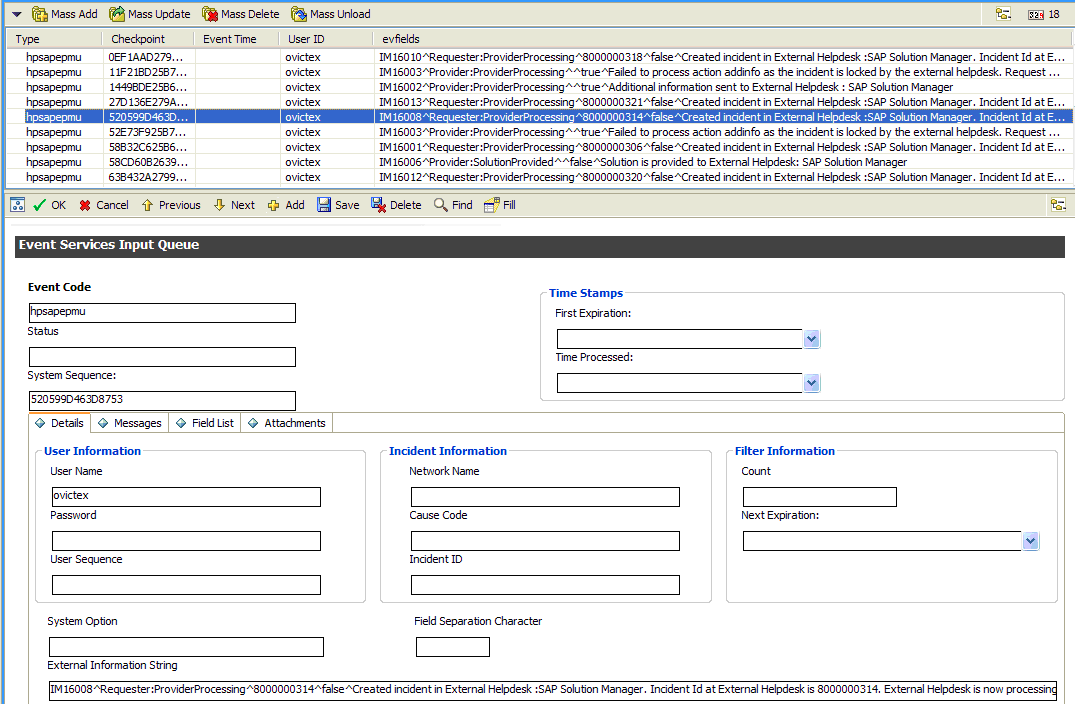Click the Cancel red X button
The image size is (1075, 704).
tap(104, 205)
